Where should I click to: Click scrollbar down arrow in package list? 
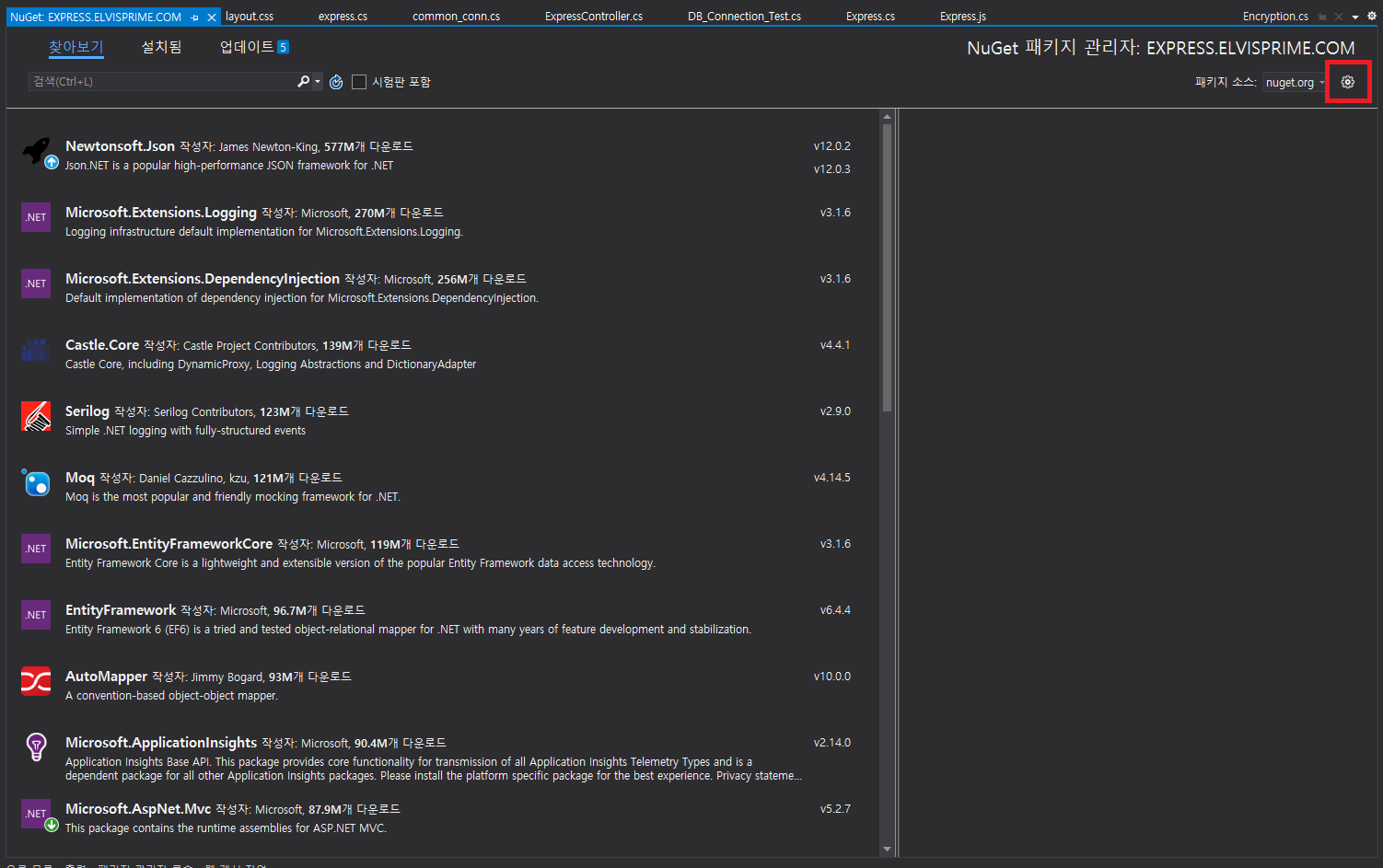[x=887, y=850]
